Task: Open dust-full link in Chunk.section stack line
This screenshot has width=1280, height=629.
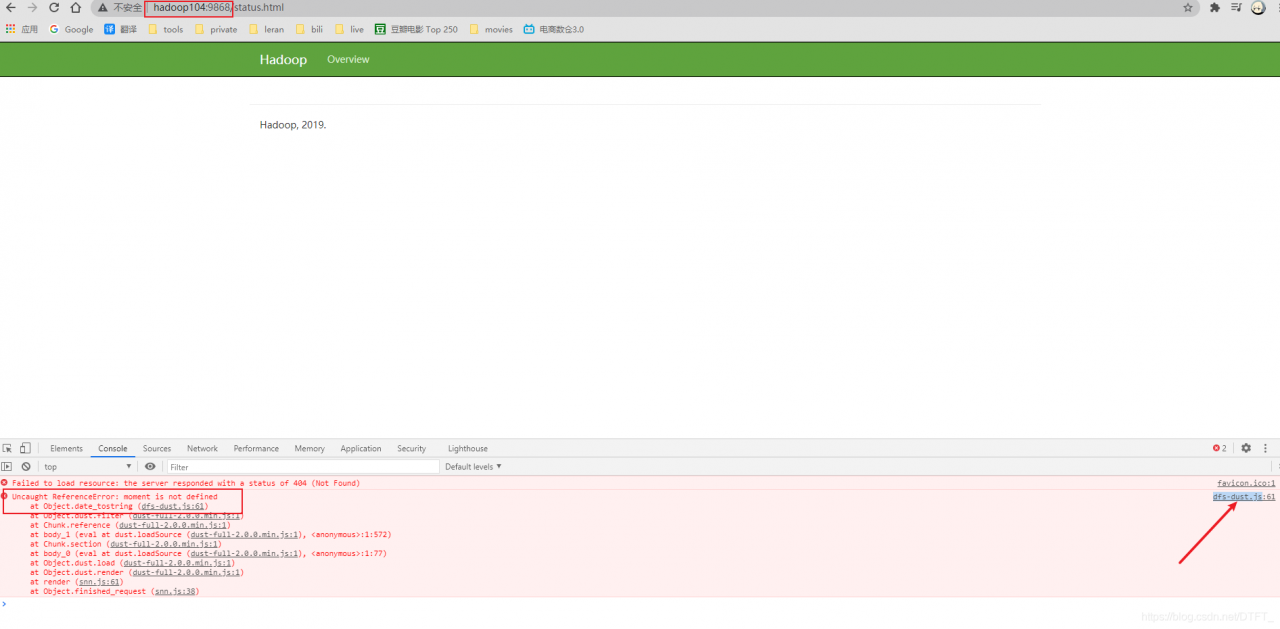Action: point(164,544)
